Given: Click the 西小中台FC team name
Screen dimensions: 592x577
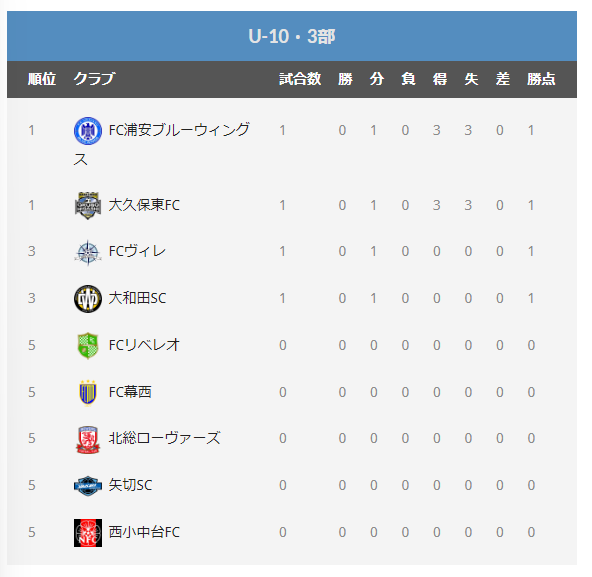Looking at the screenshot, I should [144, 532].
